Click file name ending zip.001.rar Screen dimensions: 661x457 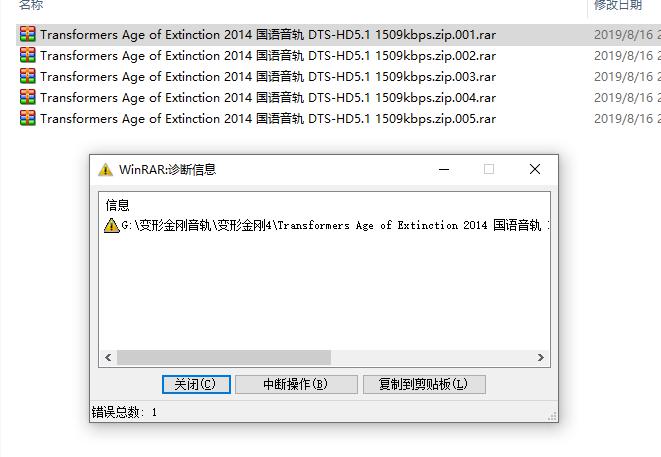click(268, 35)
